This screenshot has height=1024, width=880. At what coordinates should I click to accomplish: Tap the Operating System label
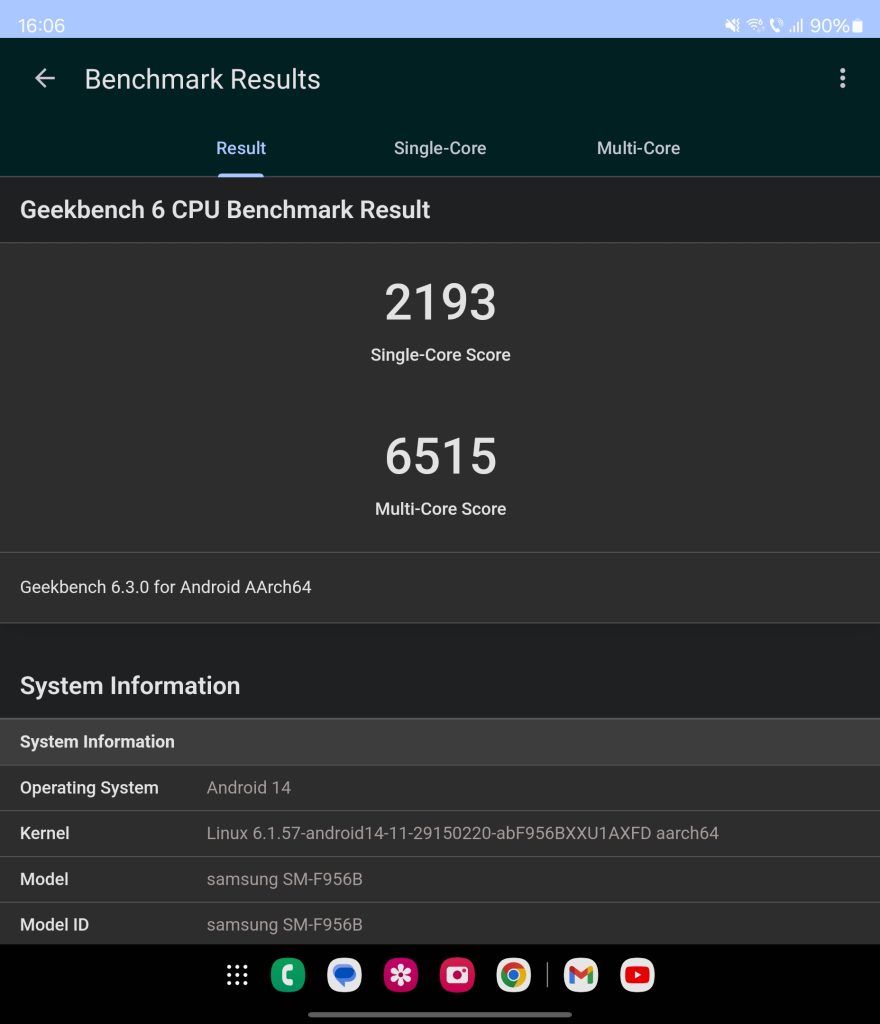[89, 788]
